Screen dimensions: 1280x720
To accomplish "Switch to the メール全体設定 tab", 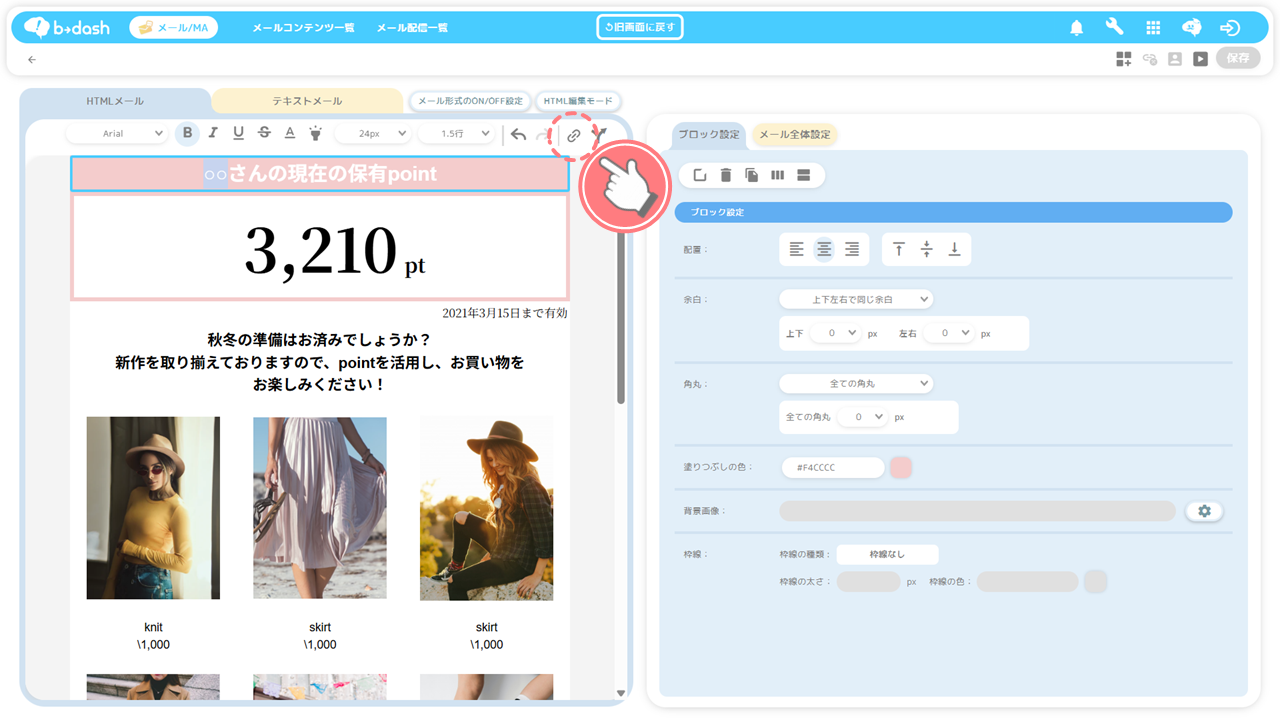I will [x=794, y=134].
